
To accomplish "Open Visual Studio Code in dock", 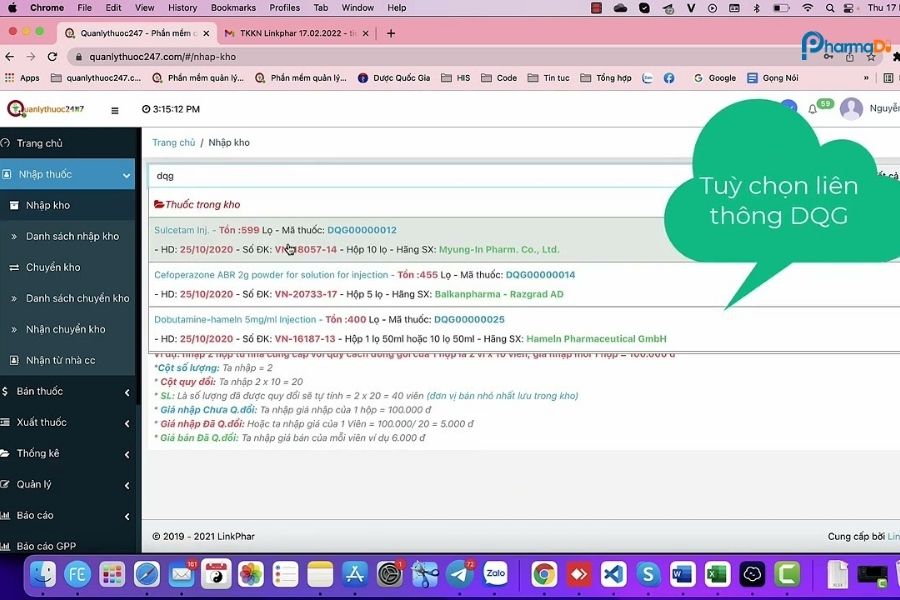I will (x=613, y=574).
